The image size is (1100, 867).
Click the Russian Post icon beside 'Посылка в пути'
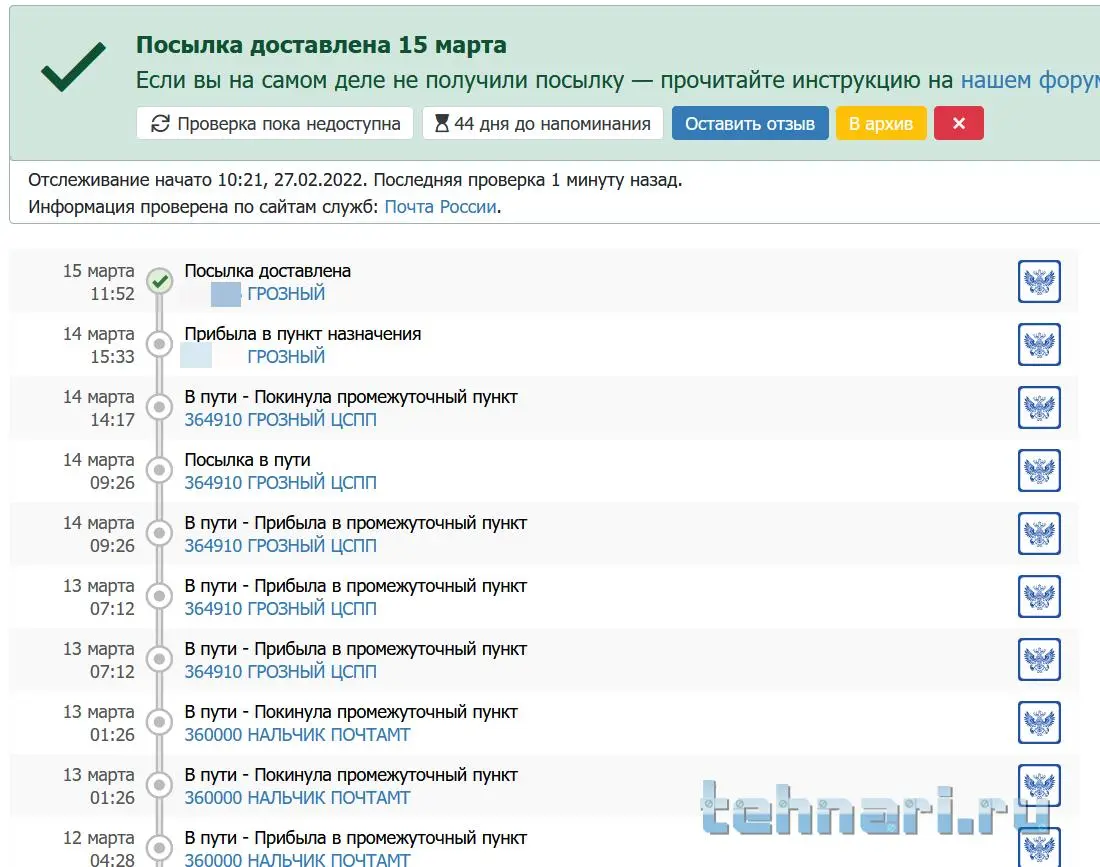coord(1039,471)
